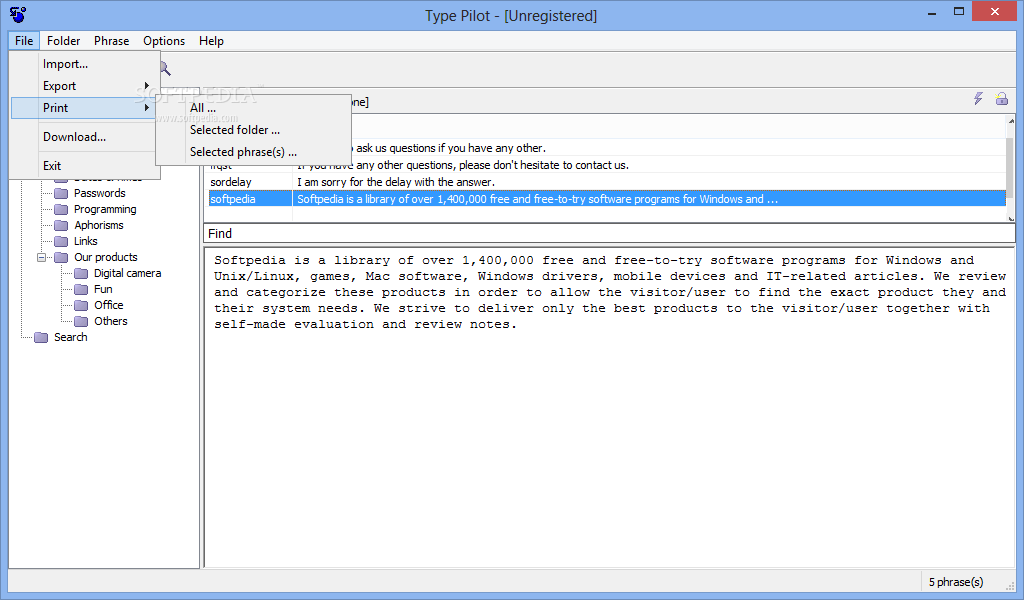Print Selected folder... option
Image resolution: width=1024 pixels, height=600 pixels.
tap(253, 130)
